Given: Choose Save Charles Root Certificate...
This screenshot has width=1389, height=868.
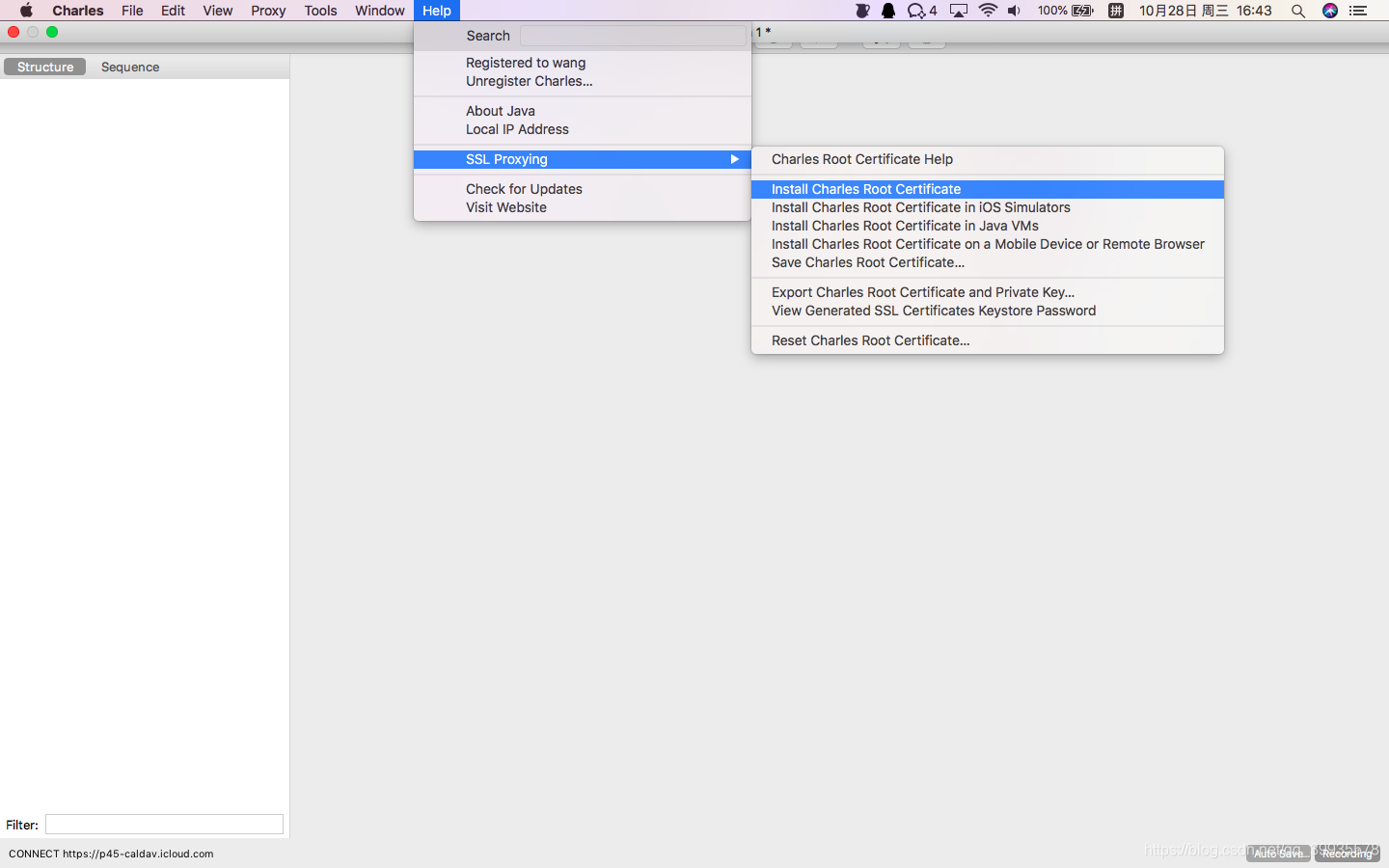Looking at the screenshot, I should tap(988, 262).
